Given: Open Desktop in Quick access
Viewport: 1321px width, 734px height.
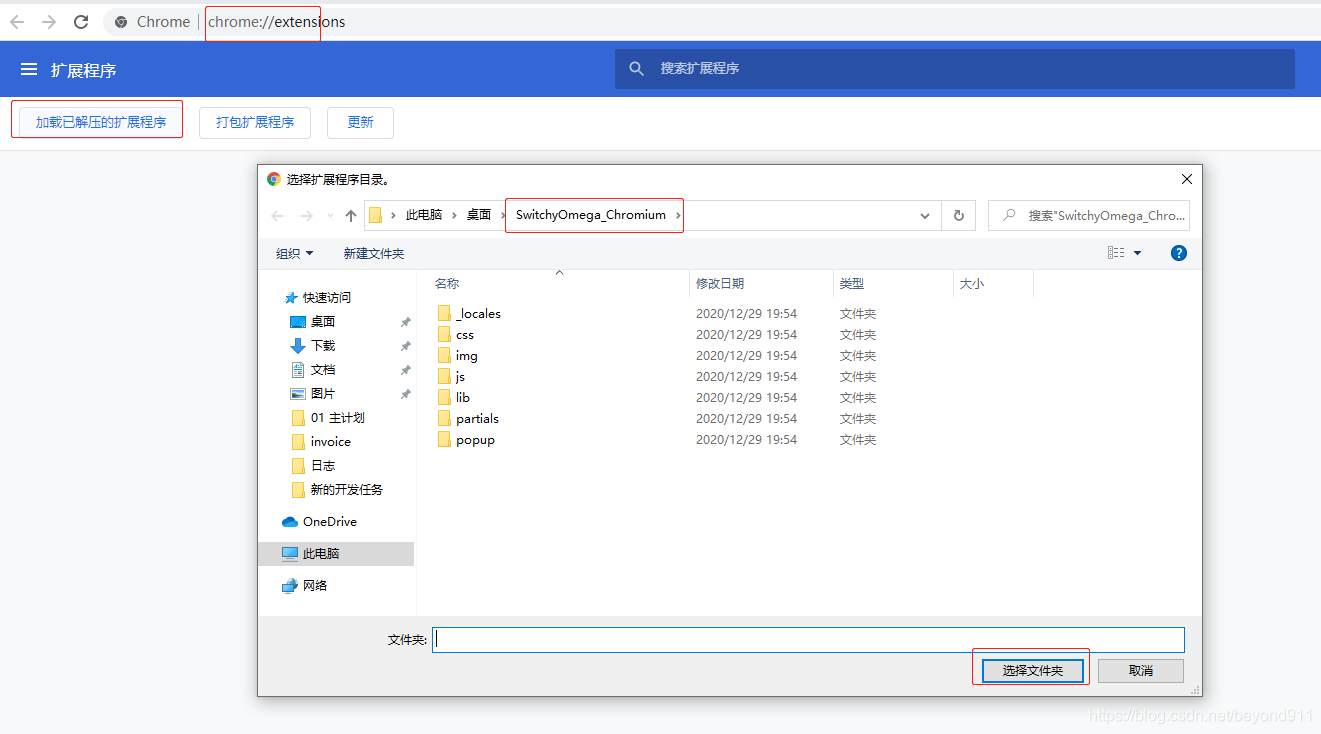Looking at the screenshot, I should [x=313, y=322].
